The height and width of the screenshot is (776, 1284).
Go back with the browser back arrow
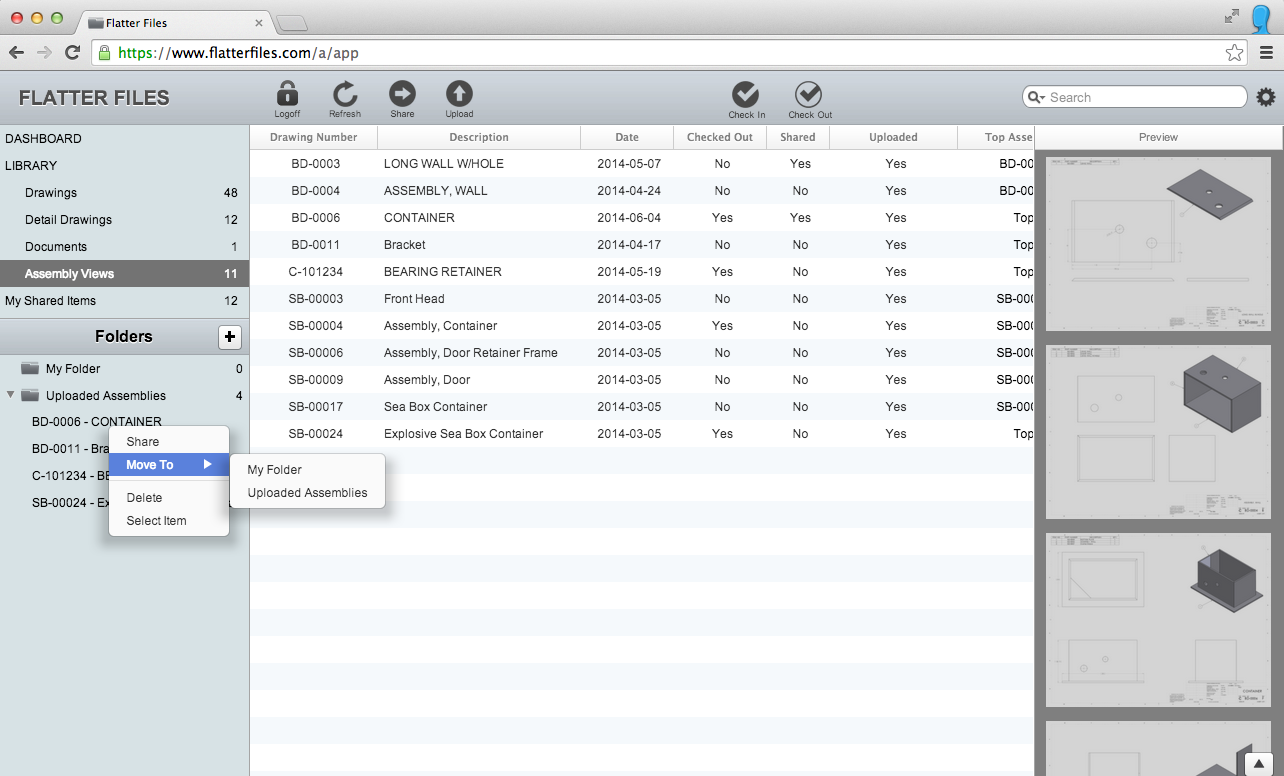[x=16, y=52]
